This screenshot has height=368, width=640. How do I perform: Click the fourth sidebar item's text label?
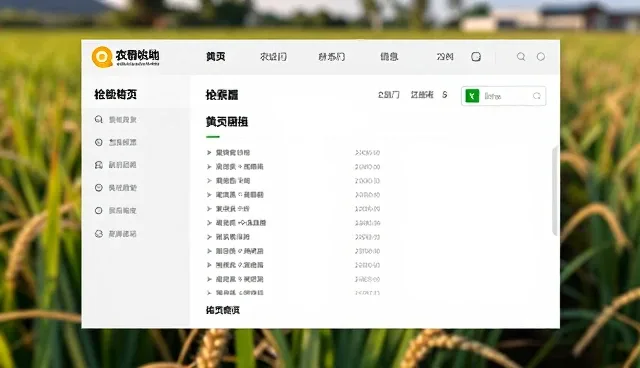pos(122,188)
